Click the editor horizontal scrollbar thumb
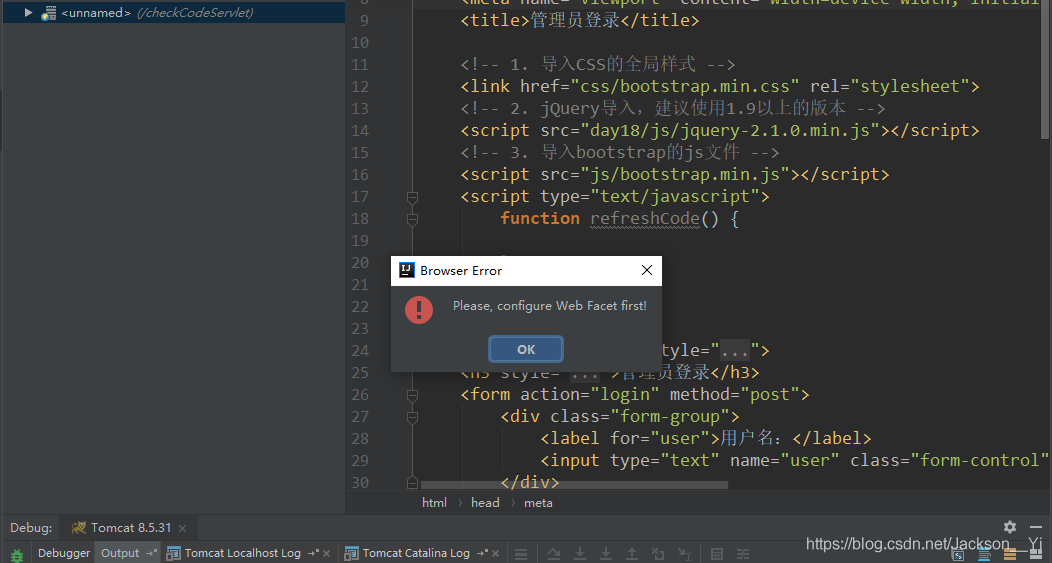The width and height of the screenshot is (1052, 563). coord(574,484)
